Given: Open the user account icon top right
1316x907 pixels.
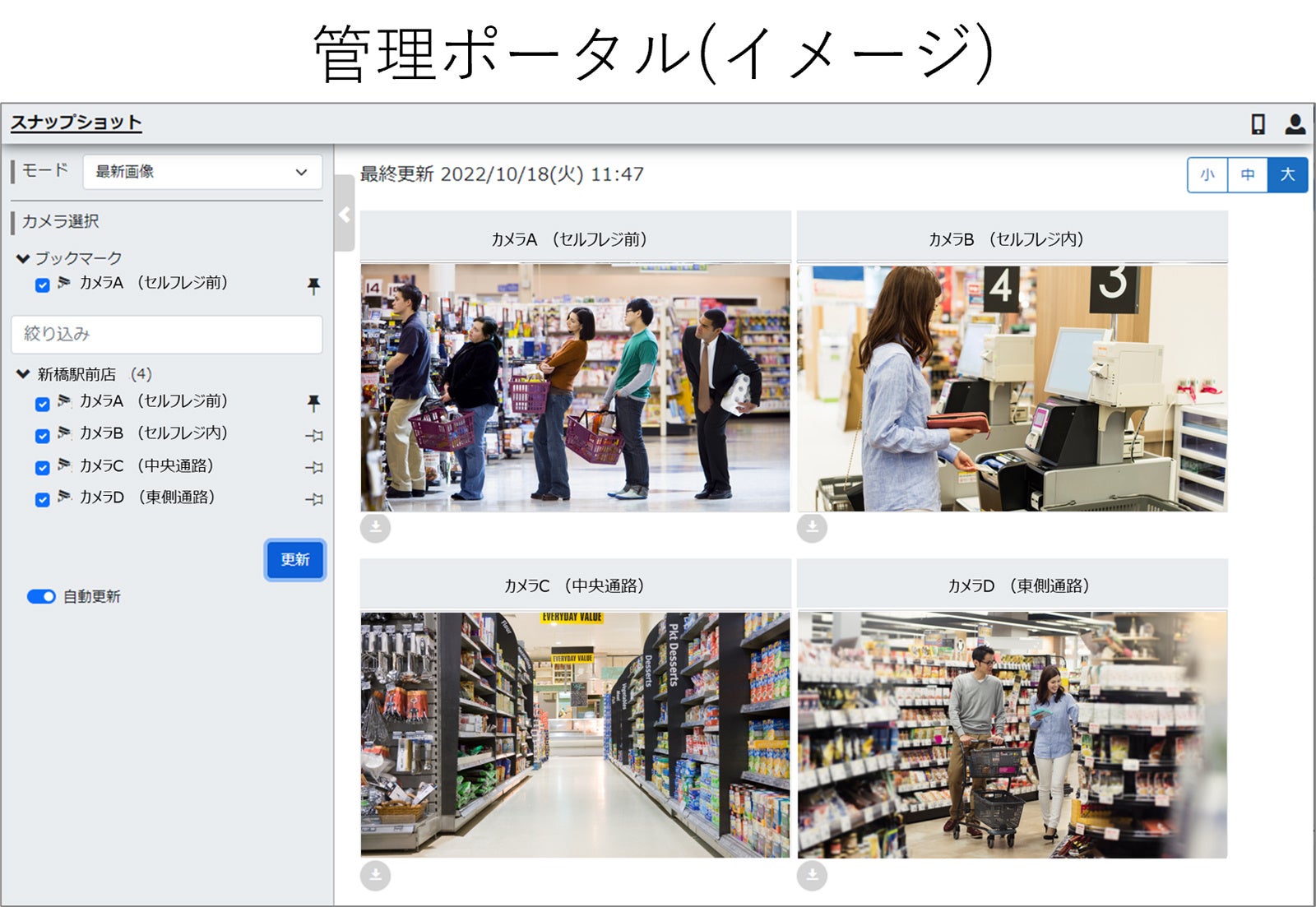Looking at the screenshot, I should tap(1295, 123).
